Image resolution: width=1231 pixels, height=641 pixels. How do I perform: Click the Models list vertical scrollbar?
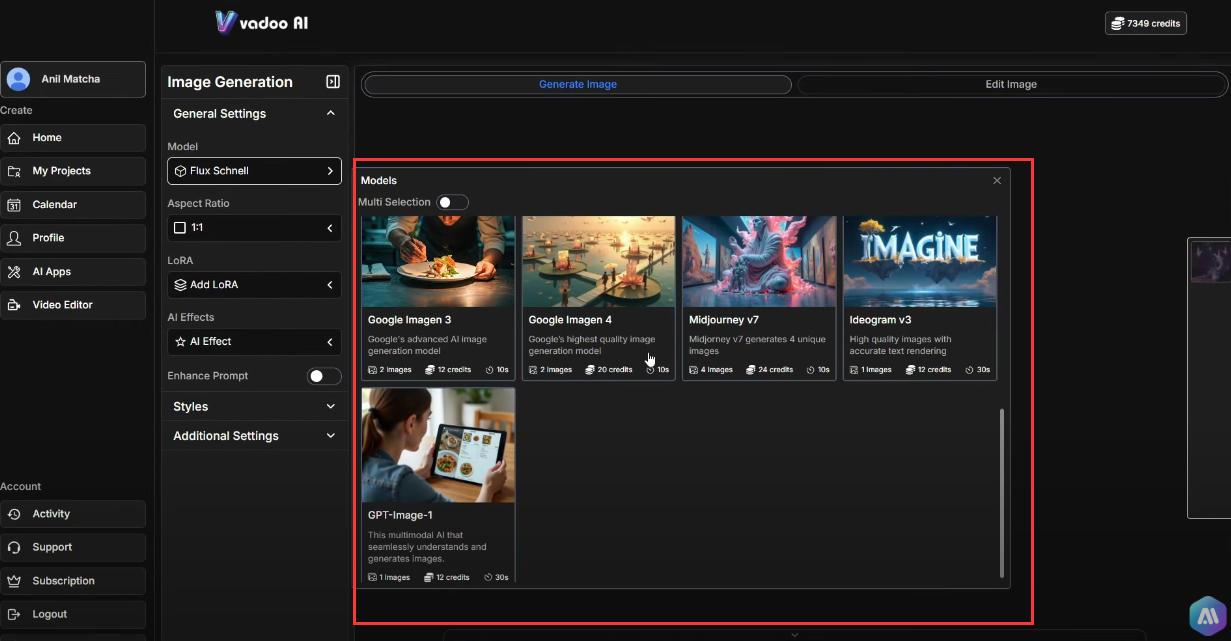click(x=1002, y=492)
